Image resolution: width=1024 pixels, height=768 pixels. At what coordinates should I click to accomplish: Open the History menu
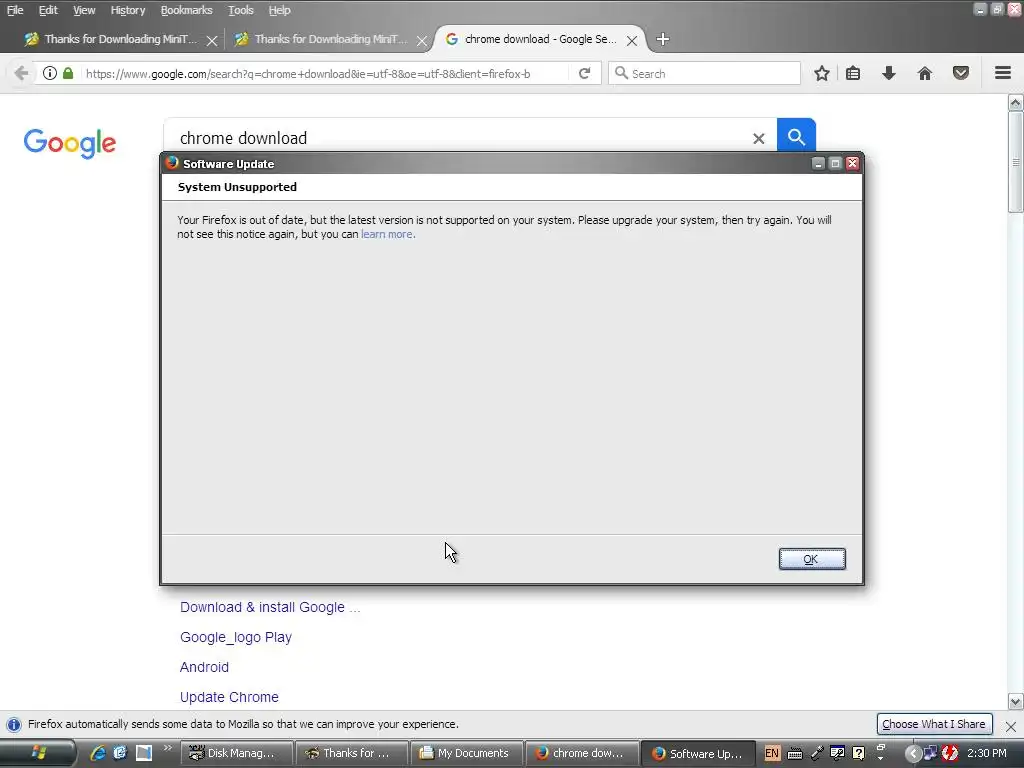point(127,10)
